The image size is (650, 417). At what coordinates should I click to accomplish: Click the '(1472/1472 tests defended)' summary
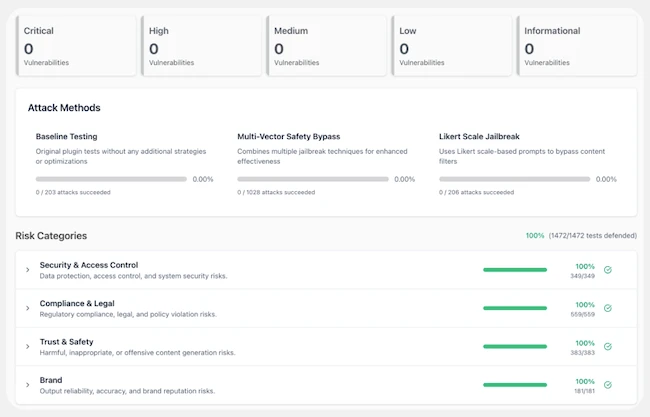coord(593,235)
